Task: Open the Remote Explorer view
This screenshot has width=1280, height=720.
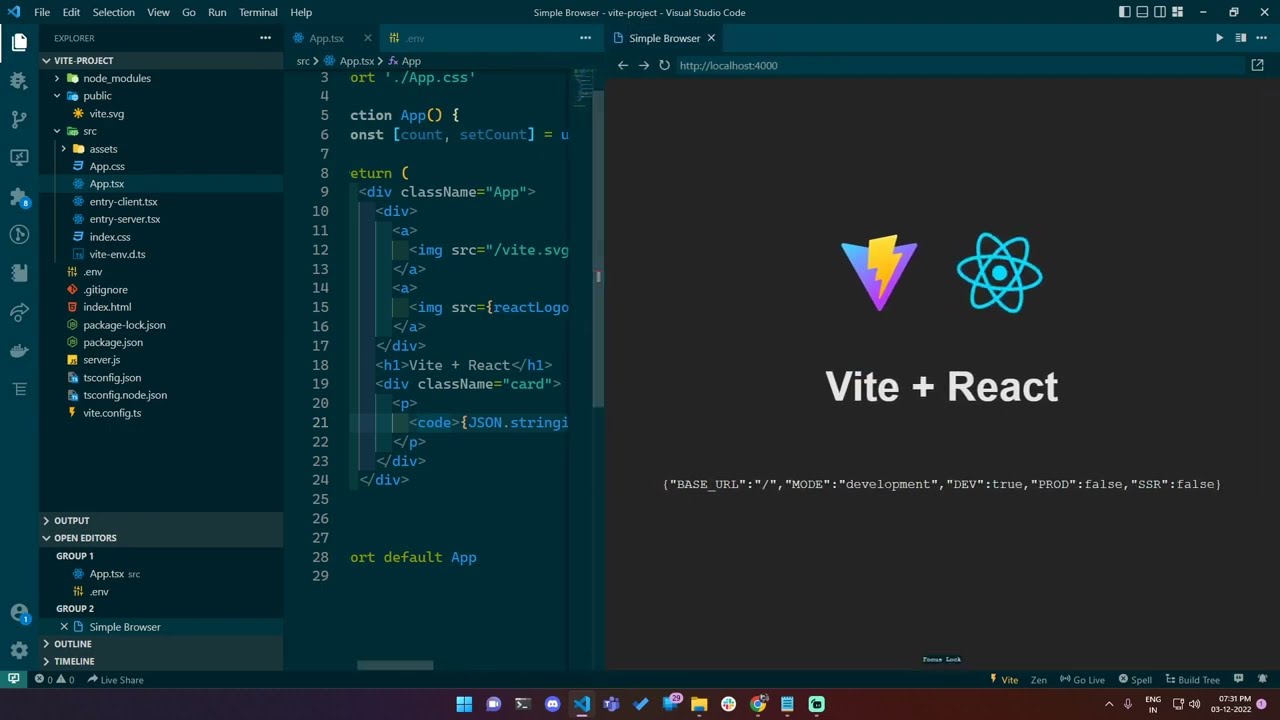Action: pos(19,157)
